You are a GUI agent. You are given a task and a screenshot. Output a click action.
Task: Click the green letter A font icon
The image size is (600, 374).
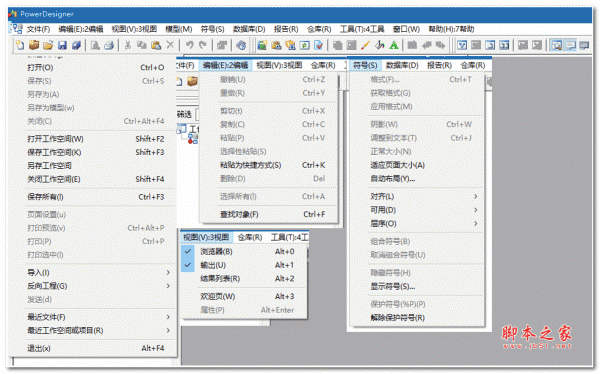(x=393, y=45)
